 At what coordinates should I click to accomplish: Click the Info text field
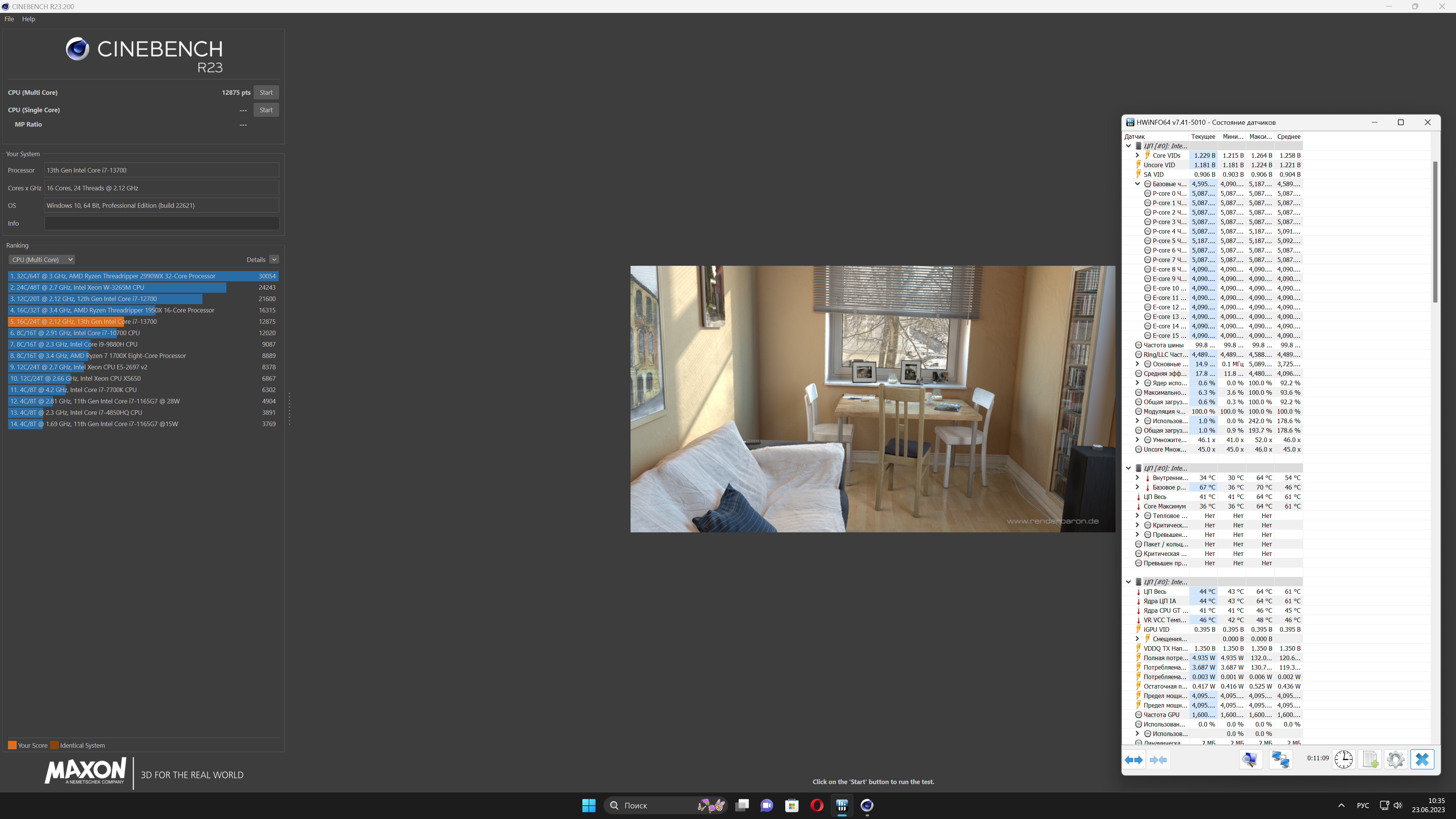click(x=162, y=223)
